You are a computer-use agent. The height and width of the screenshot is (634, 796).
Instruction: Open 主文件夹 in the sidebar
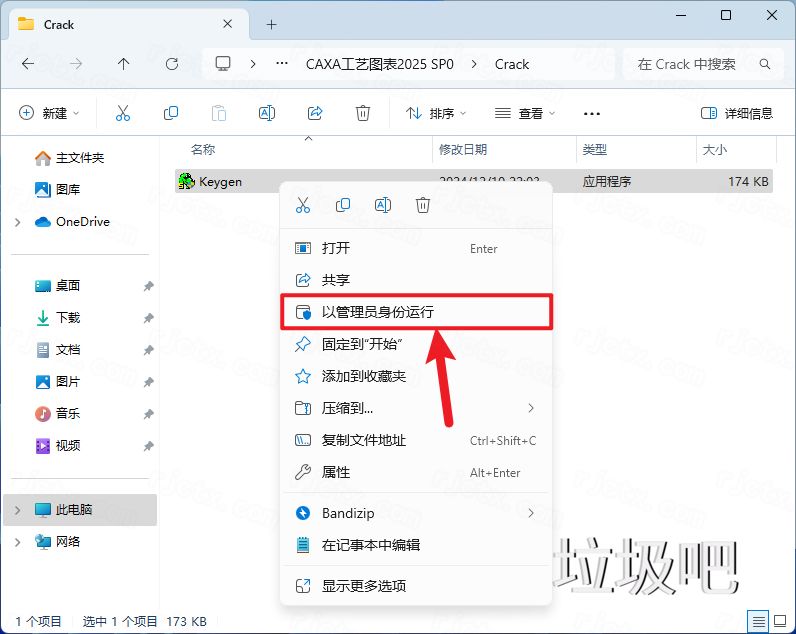[70, 158]
